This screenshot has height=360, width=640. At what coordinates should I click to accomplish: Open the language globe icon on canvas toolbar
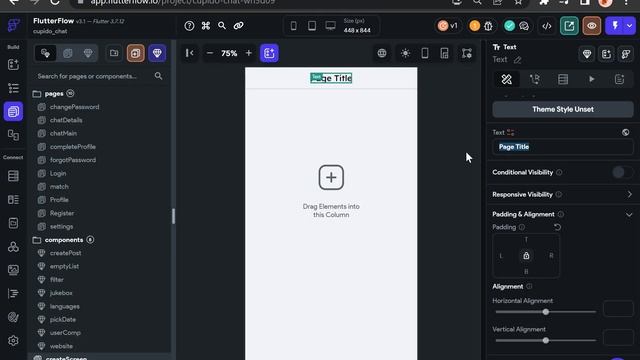coord(382,53)
